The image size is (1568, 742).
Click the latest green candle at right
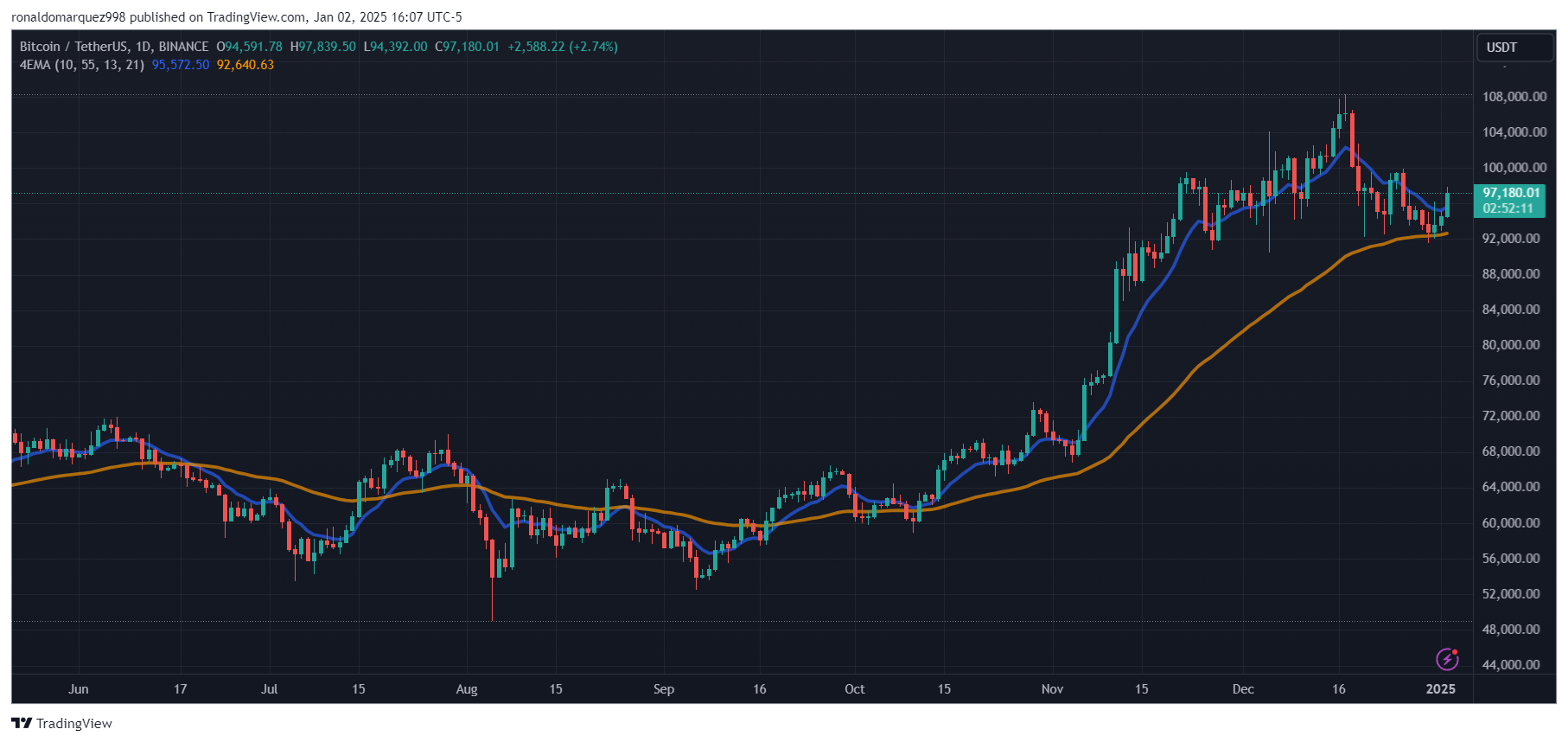[x=1447, y=205]
